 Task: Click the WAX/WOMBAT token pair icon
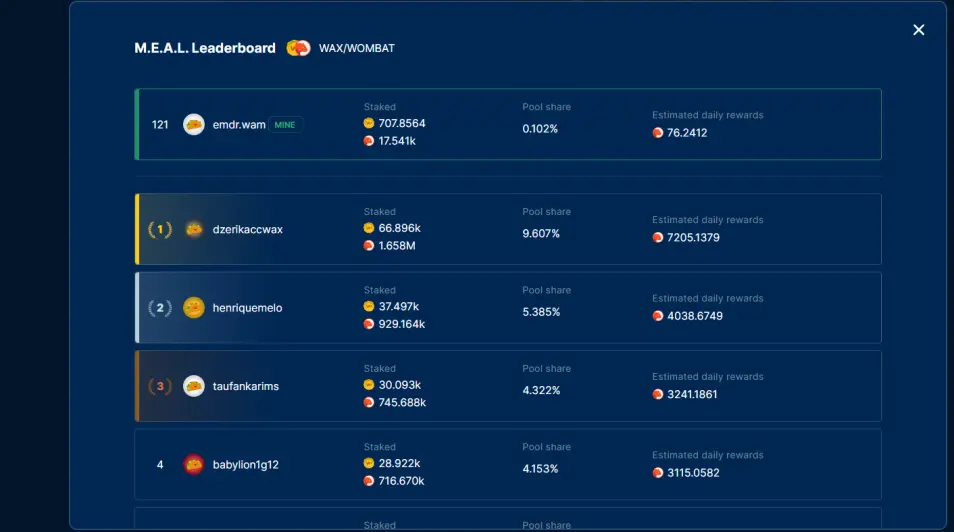(298, 48)
